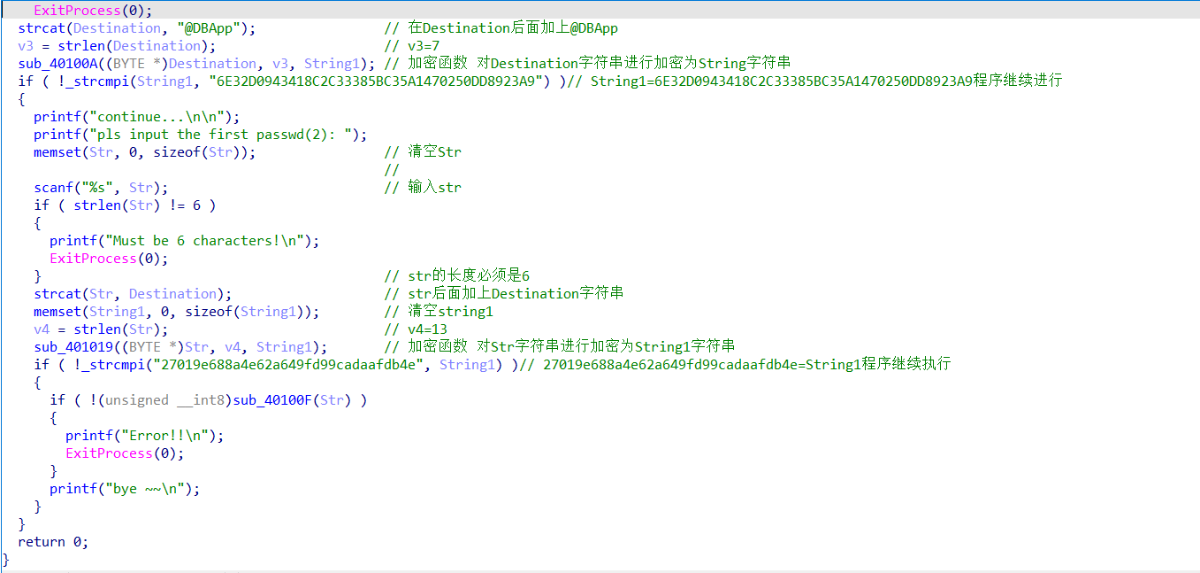This screenshot has height=573, width=1200.
Task: Click the sub_401019 function name
Action: click(74, 347)
